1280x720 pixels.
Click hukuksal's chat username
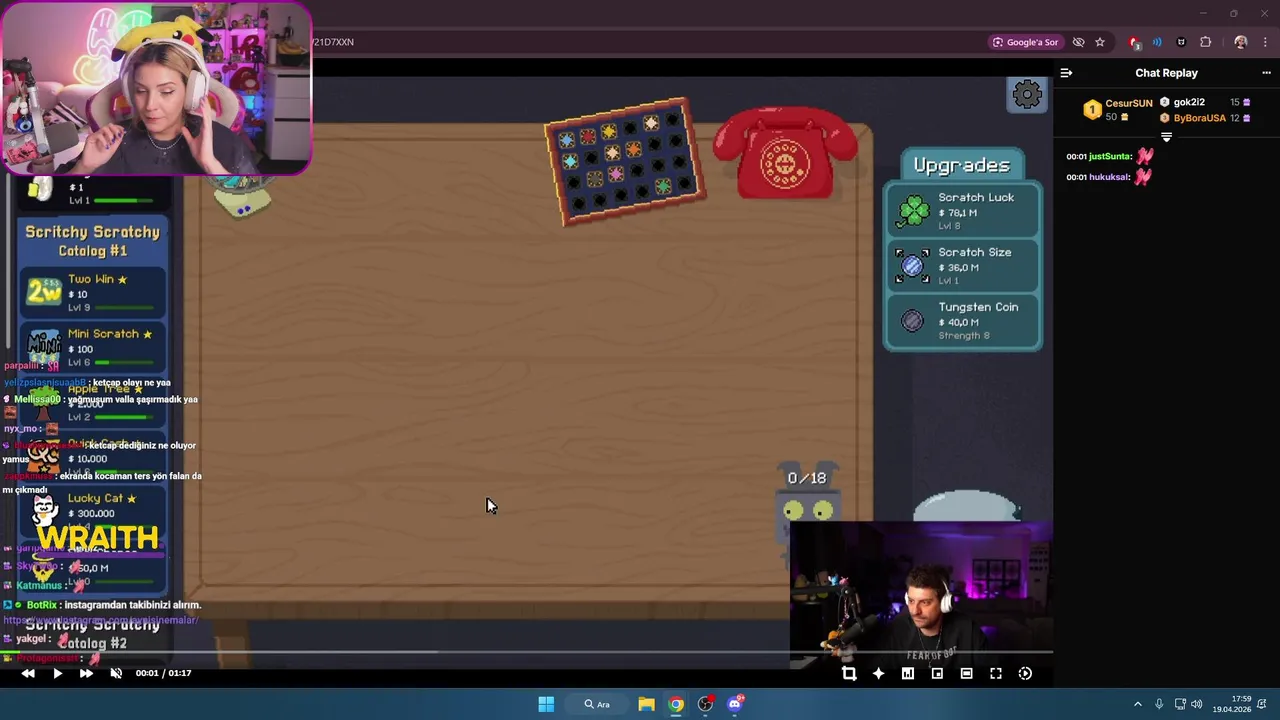pyautogui.click(x=1110, y=177)
